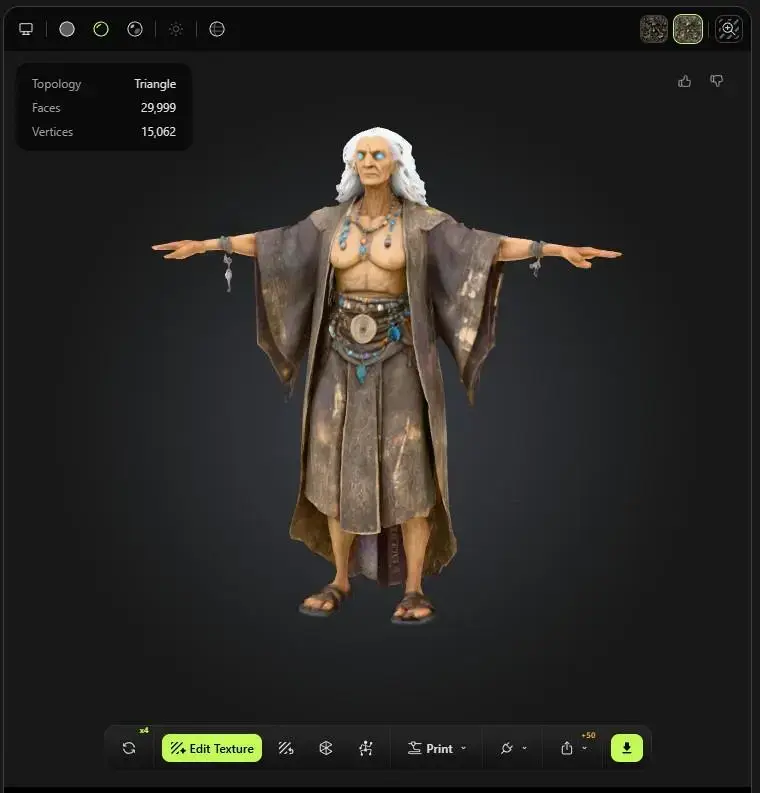Click the rigging figure animate icon
The width and height of the screenshot is (760, 793).
coord(366,748)
